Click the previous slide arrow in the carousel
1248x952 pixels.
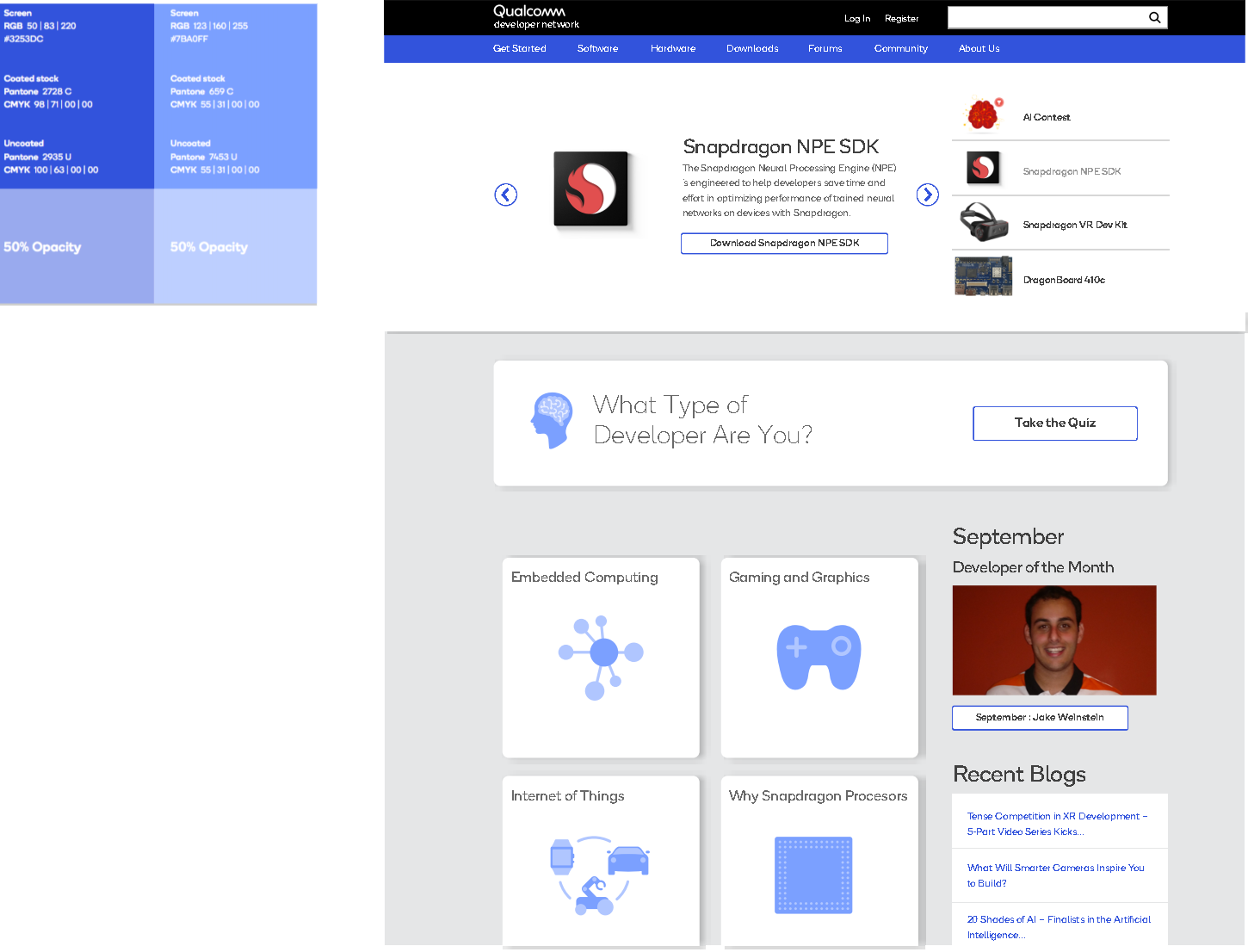[x=506, y=195]
